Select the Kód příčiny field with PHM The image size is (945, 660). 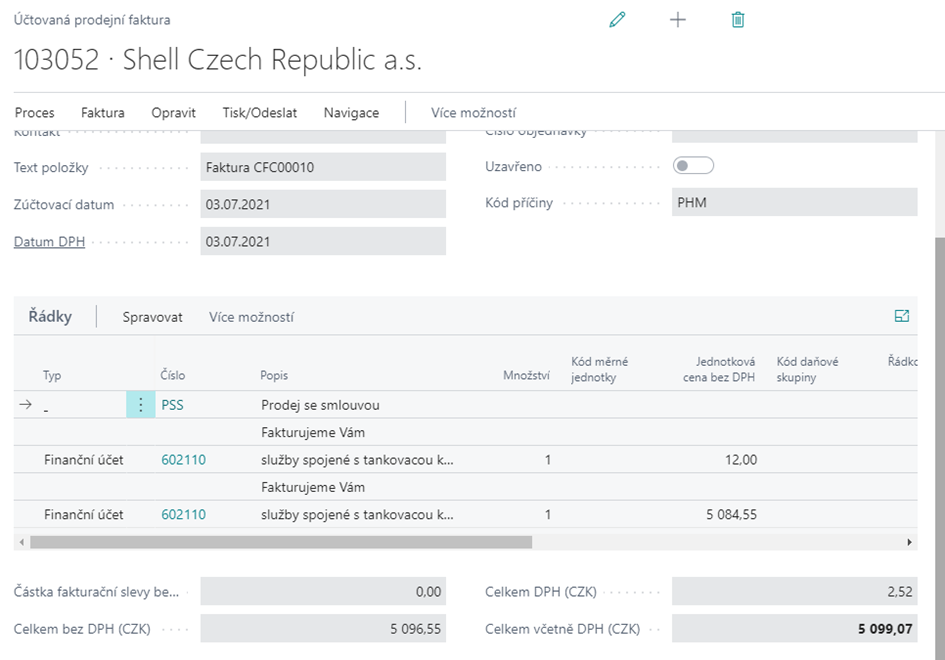click(794, 203)
